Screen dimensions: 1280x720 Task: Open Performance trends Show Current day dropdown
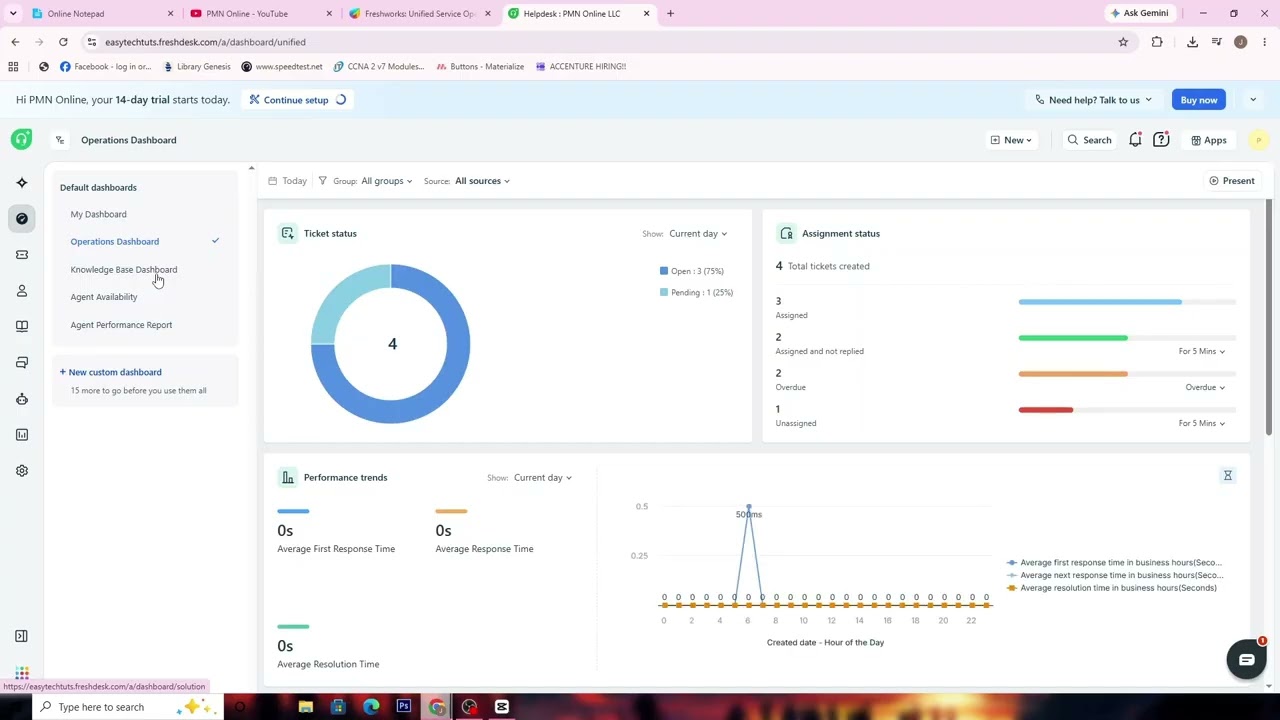point(543,478)
